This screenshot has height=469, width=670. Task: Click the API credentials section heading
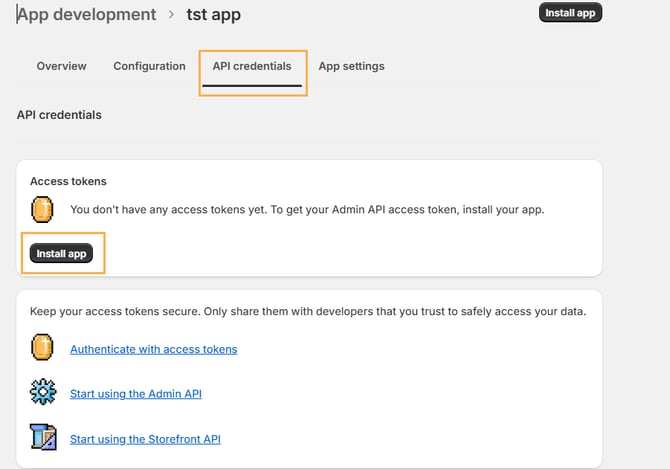point(59,115)
